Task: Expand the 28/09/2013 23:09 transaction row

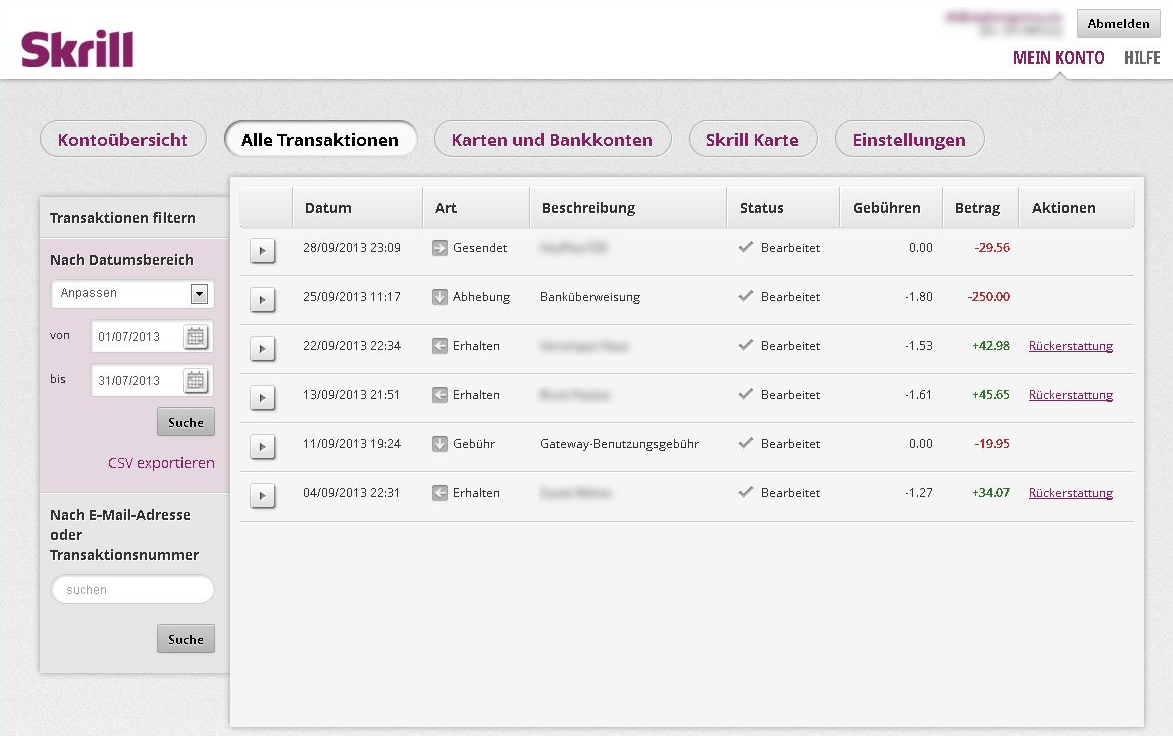Action: [262, 250]
